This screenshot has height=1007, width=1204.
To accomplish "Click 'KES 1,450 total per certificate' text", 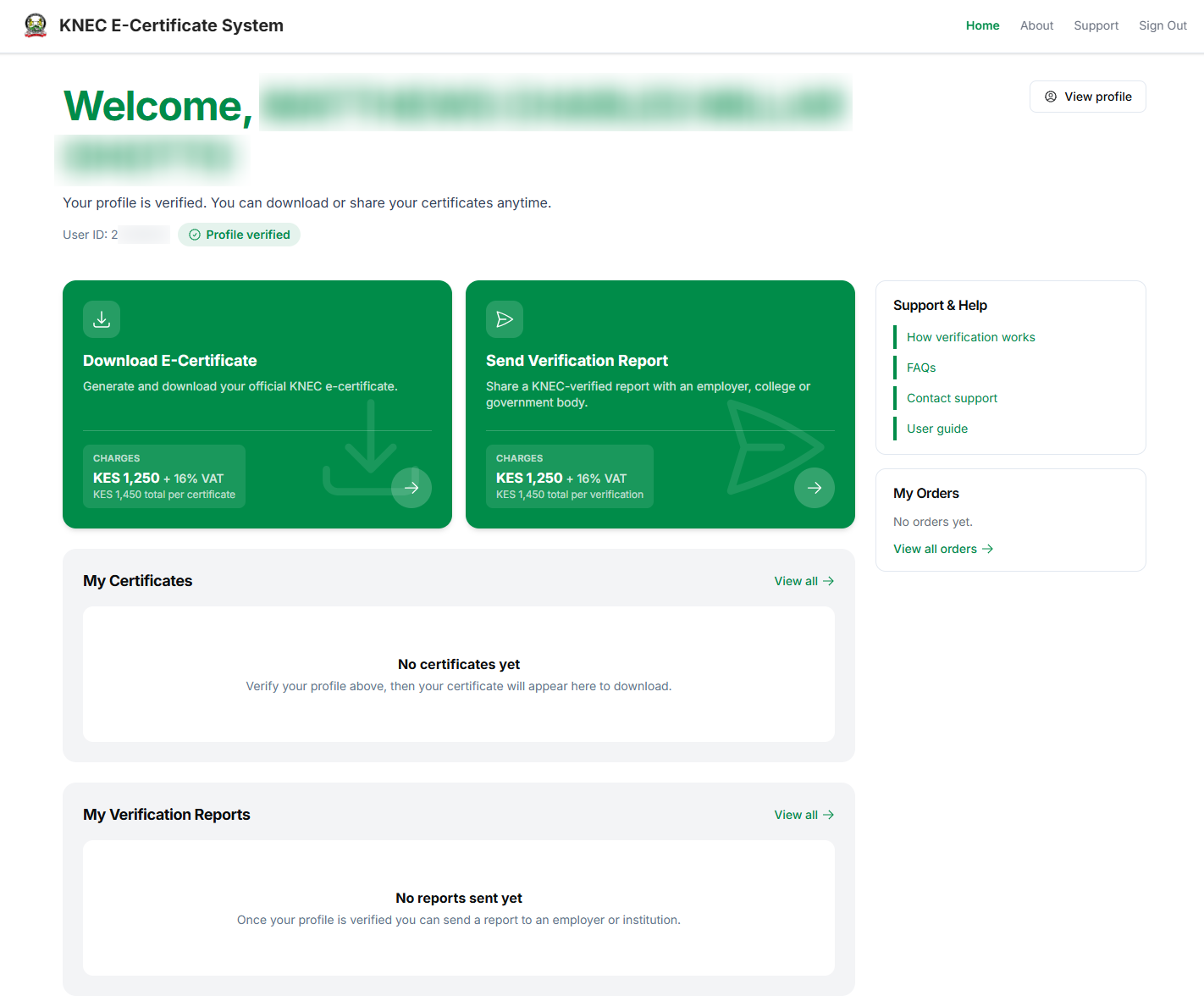I will click(164, 495).
